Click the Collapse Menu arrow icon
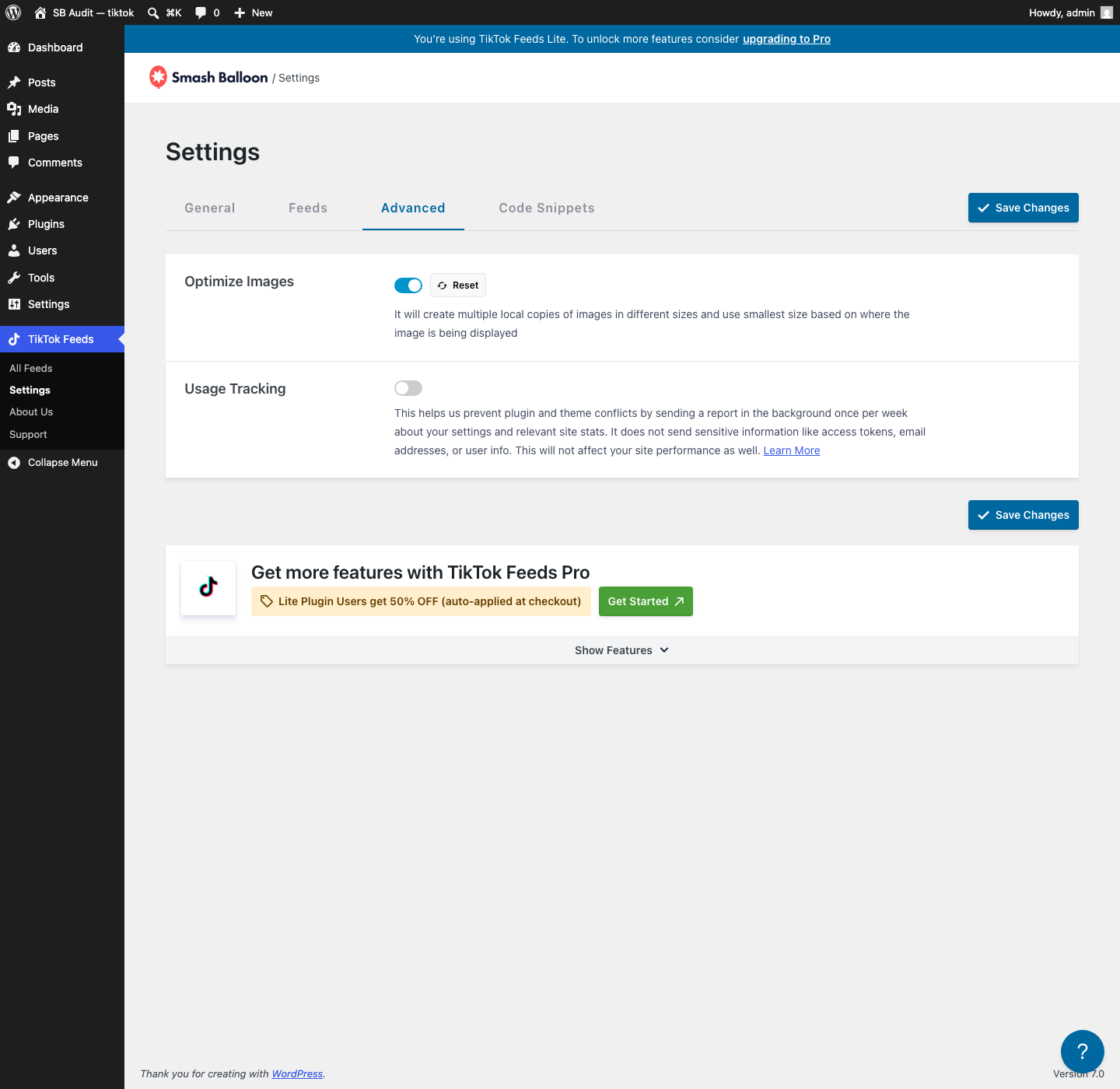The image size is (1120, 1089). [x=14, y=463]
